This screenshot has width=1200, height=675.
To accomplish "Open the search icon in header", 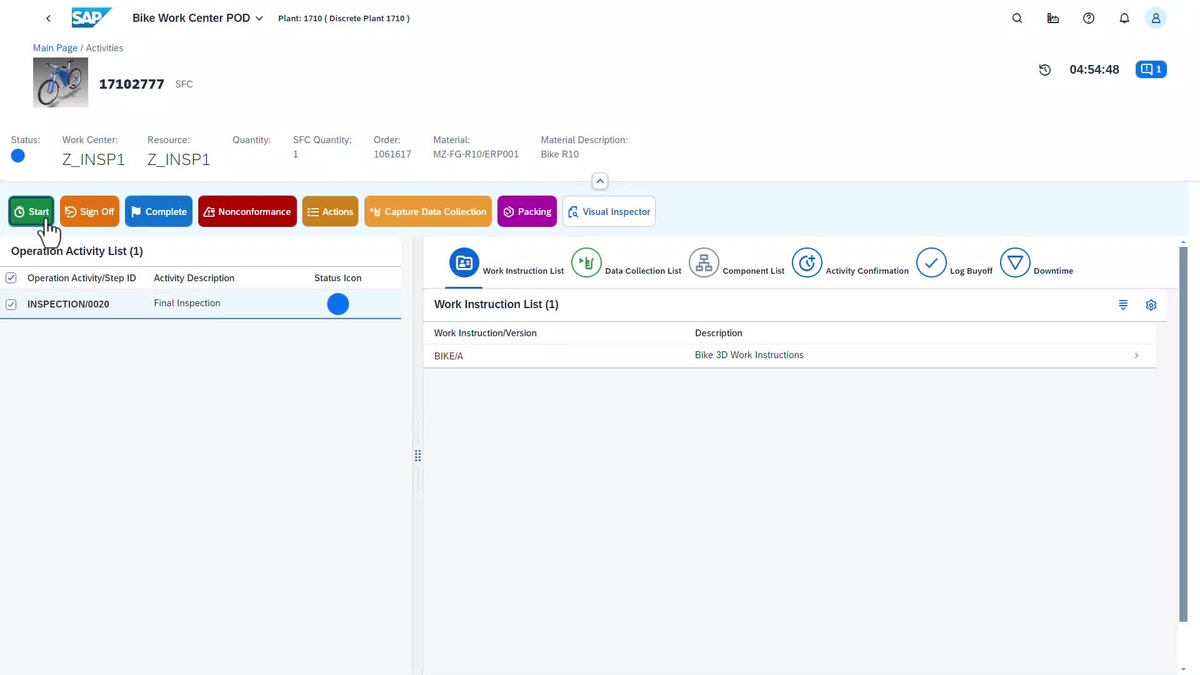I will coord(1017,18).
